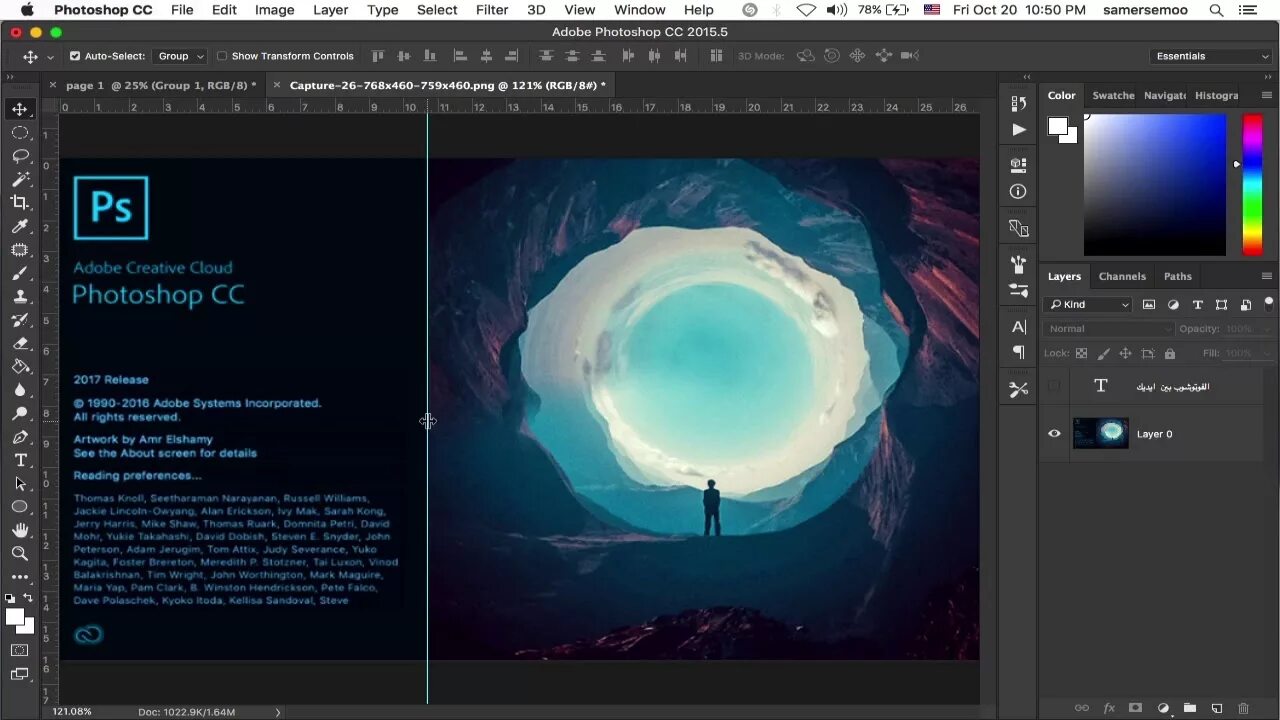Switch to the Paths tab
Screen dimensions: 1280x720
click(x=1177, y=276)
